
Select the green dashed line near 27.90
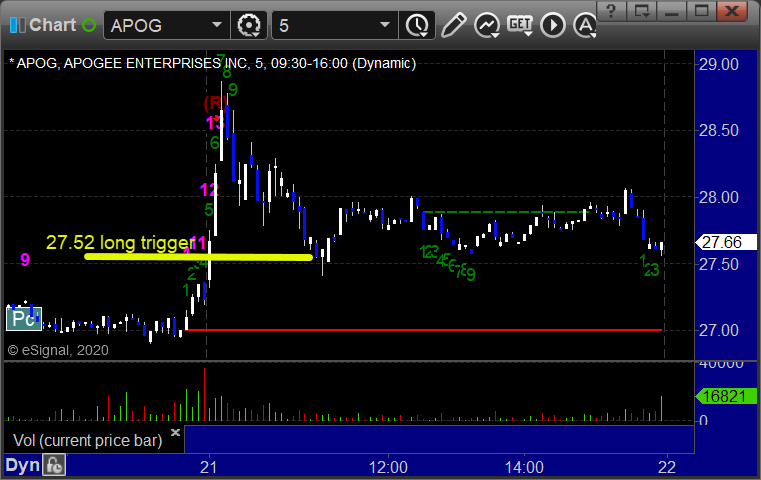tap(504, 212)
